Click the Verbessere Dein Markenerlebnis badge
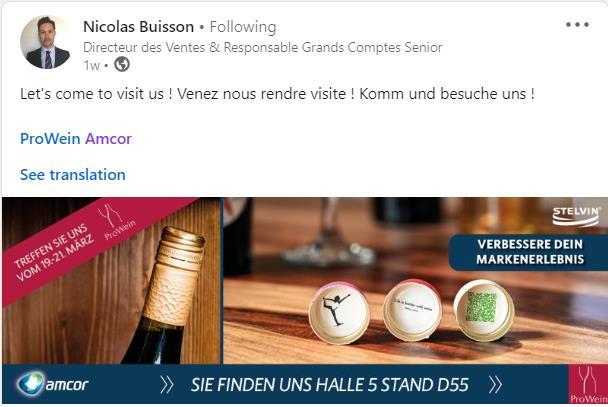This screenshot has width=608, height=407. pyautogui.click(x=528, y=252)
